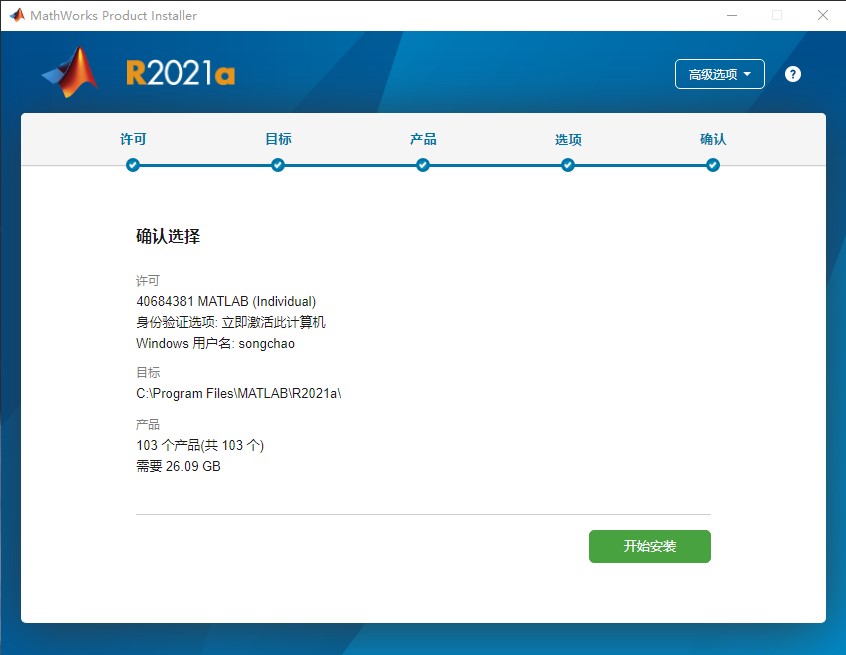
Task: Click the license text 40684381 MATLAB (Individual)
Action: click(x=226, y=301)
